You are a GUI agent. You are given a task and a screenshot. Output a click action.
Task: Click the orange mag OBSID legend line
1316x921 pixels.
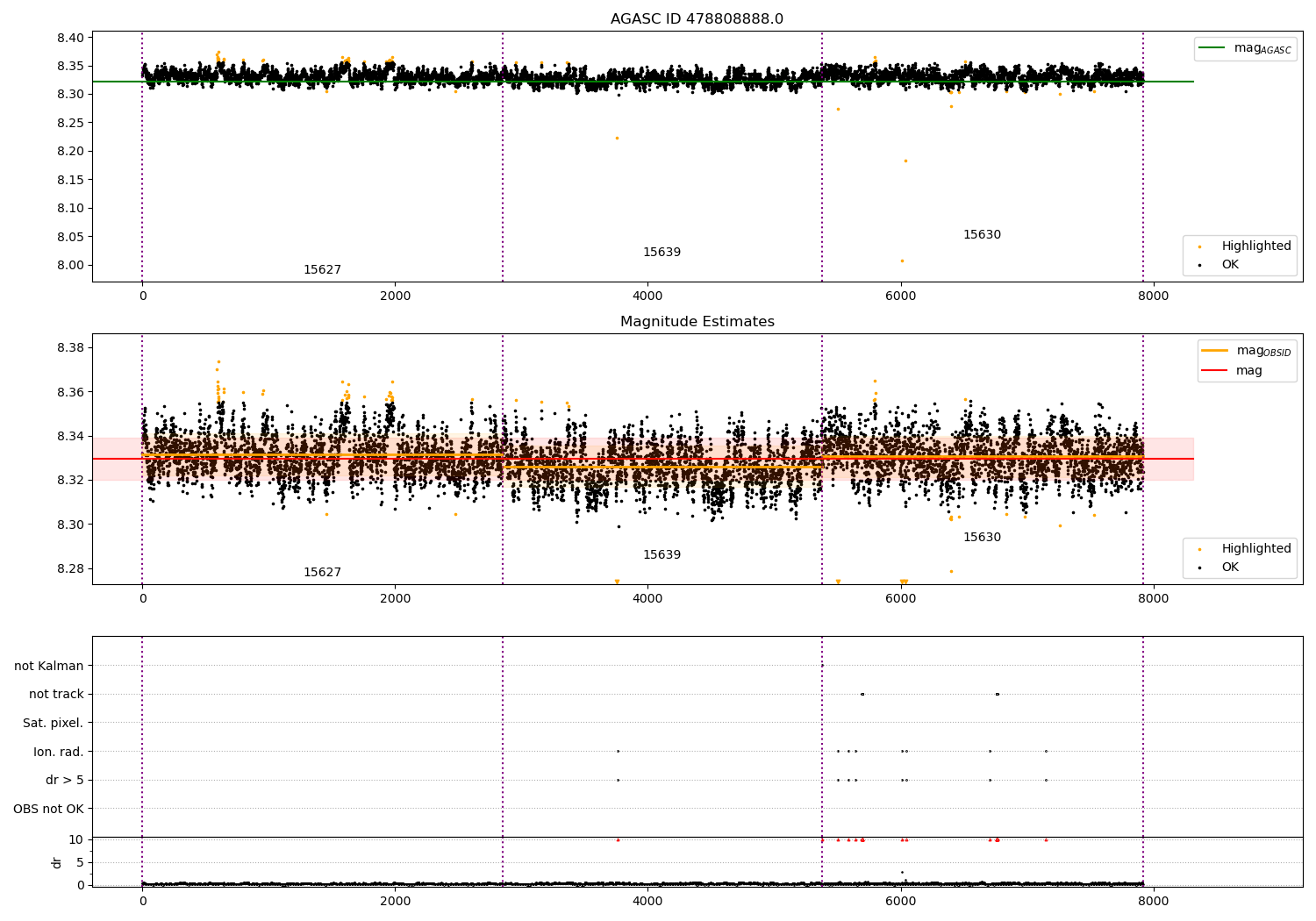click(x=1214, y=351)
